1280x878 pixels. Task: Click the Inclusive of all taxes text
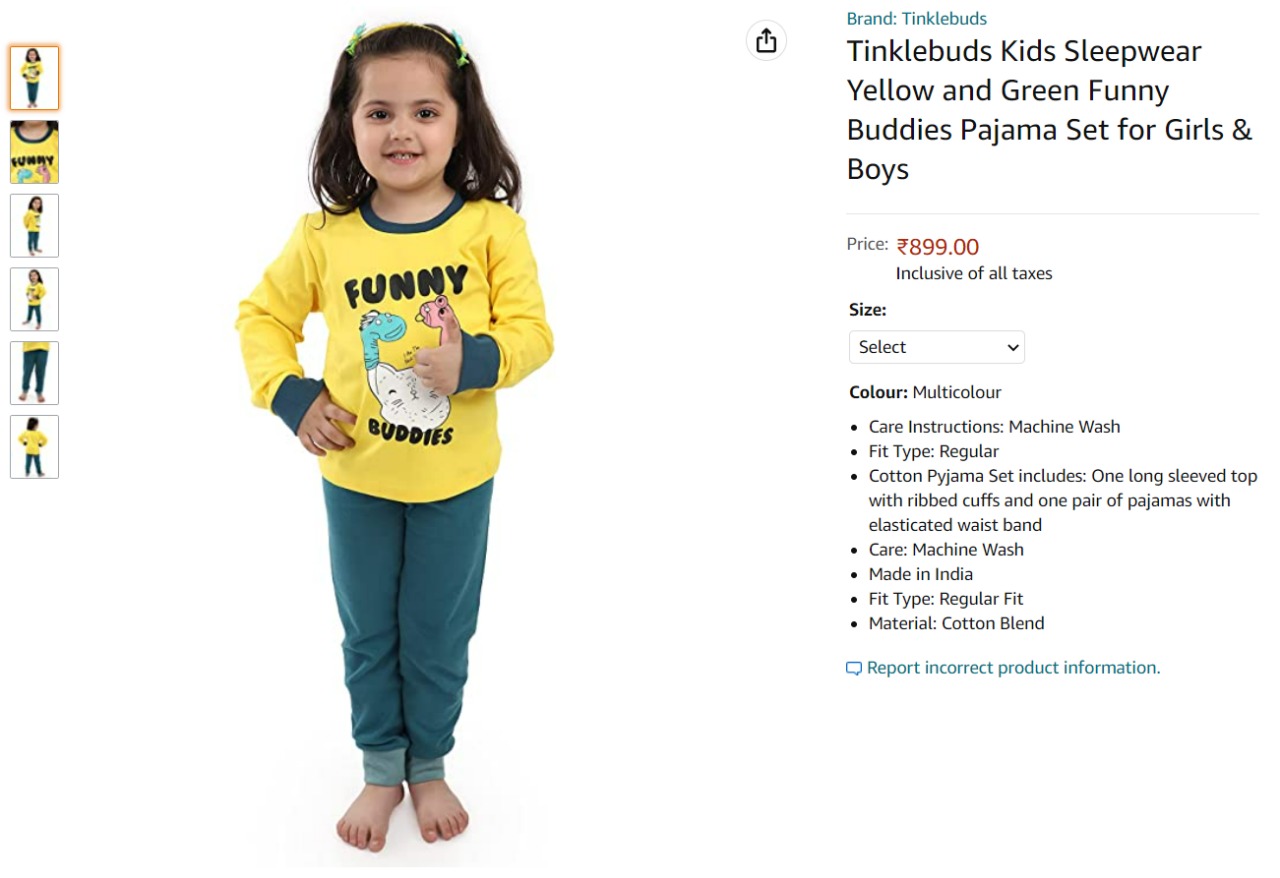(974, 273)
